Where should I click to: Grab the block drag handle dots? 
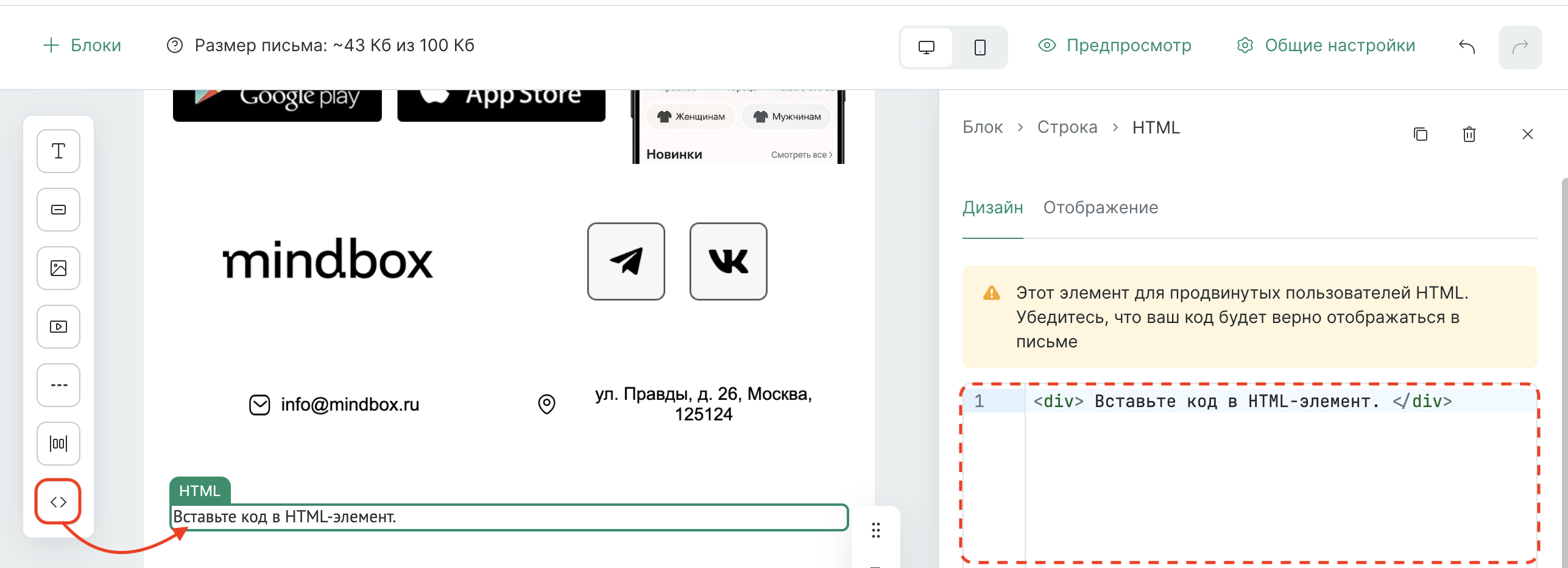coord(876,530)
